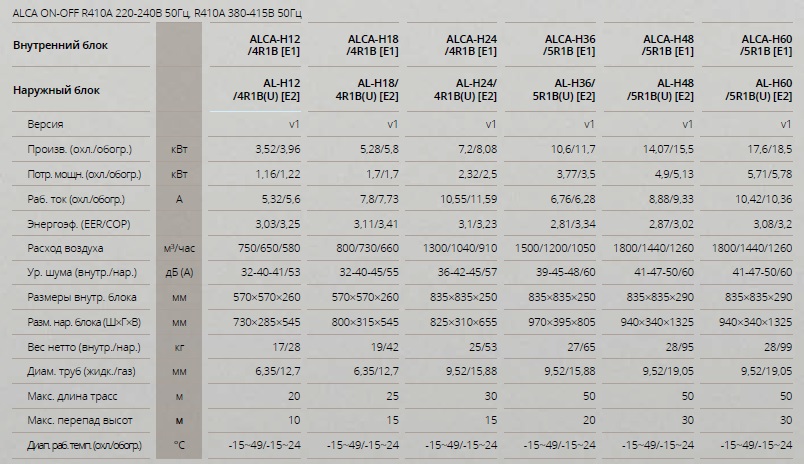Select the ALCA-H12 /4R1B [E1] column header
This screenshot has width=804, height=464.
[x=275, y=45]
